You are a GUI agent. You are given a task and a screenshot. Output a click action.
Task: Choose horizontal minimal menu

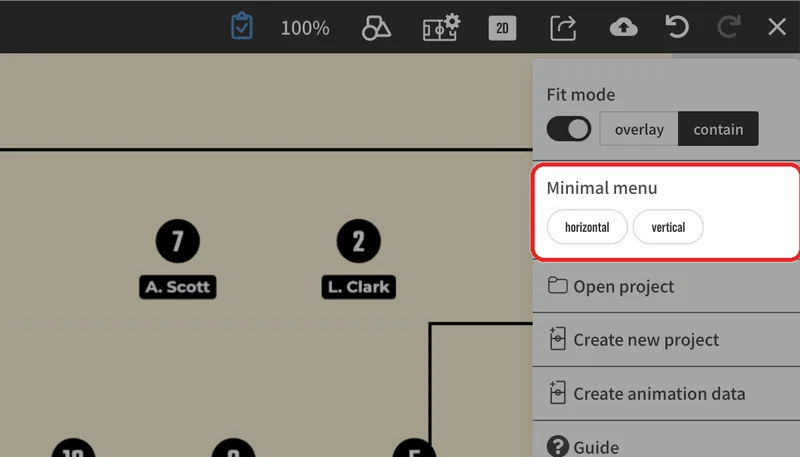pos(587,227)
